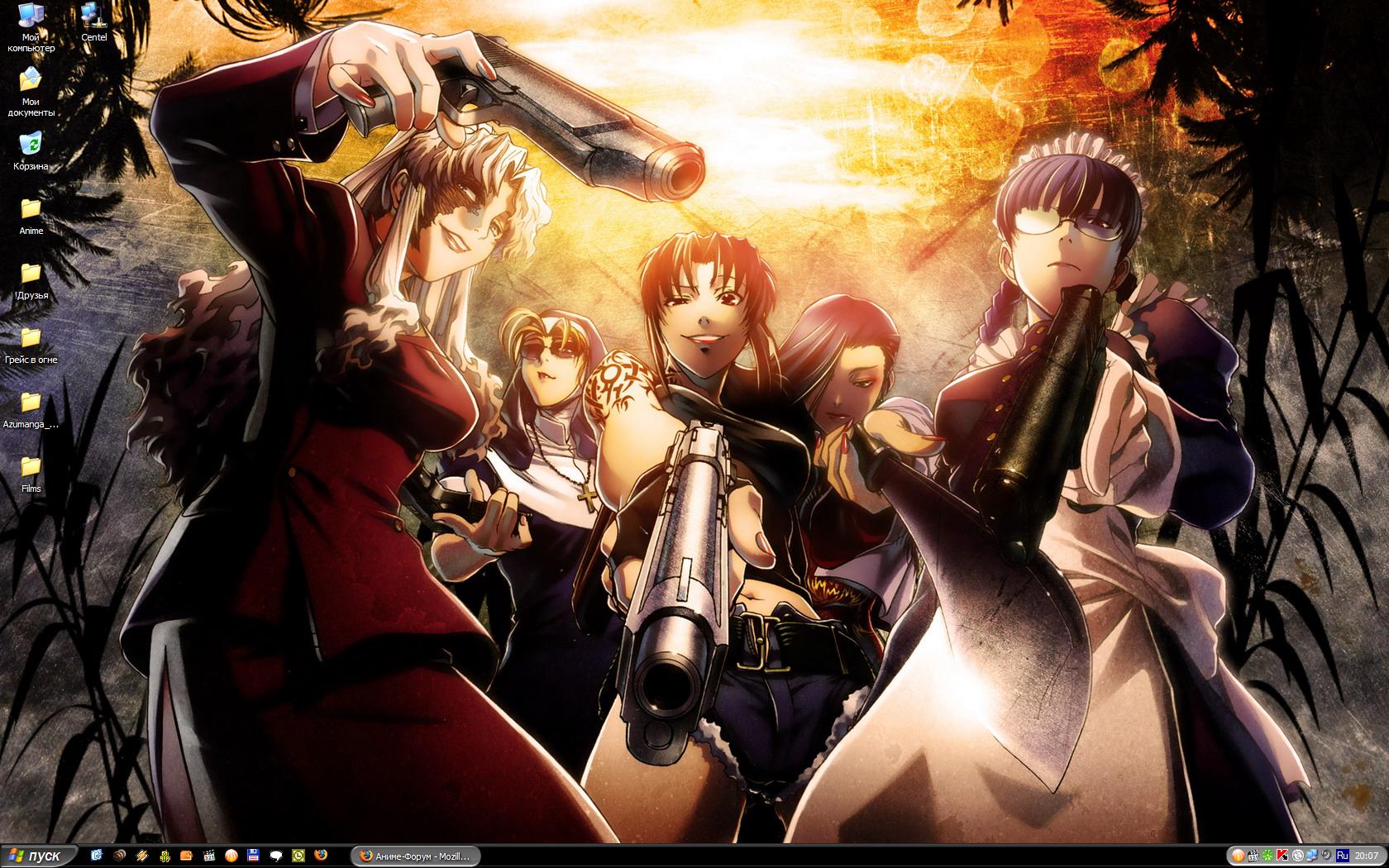Click the пуск Start button
This screenshot has width=1389, height=868.
(40, 856)
